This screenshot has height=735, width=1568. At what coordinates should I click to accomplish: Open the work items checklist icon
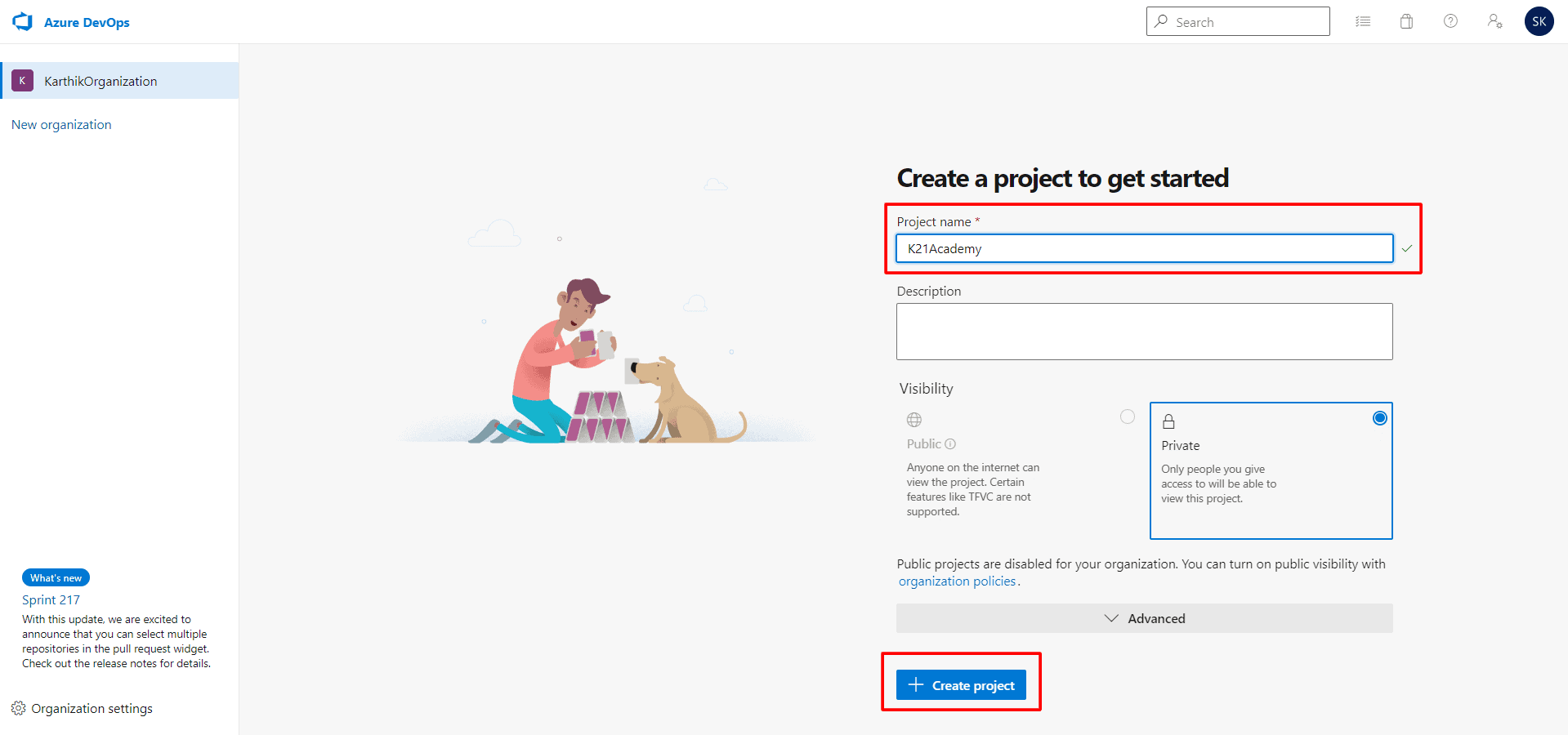click(x=1362, y=21)
